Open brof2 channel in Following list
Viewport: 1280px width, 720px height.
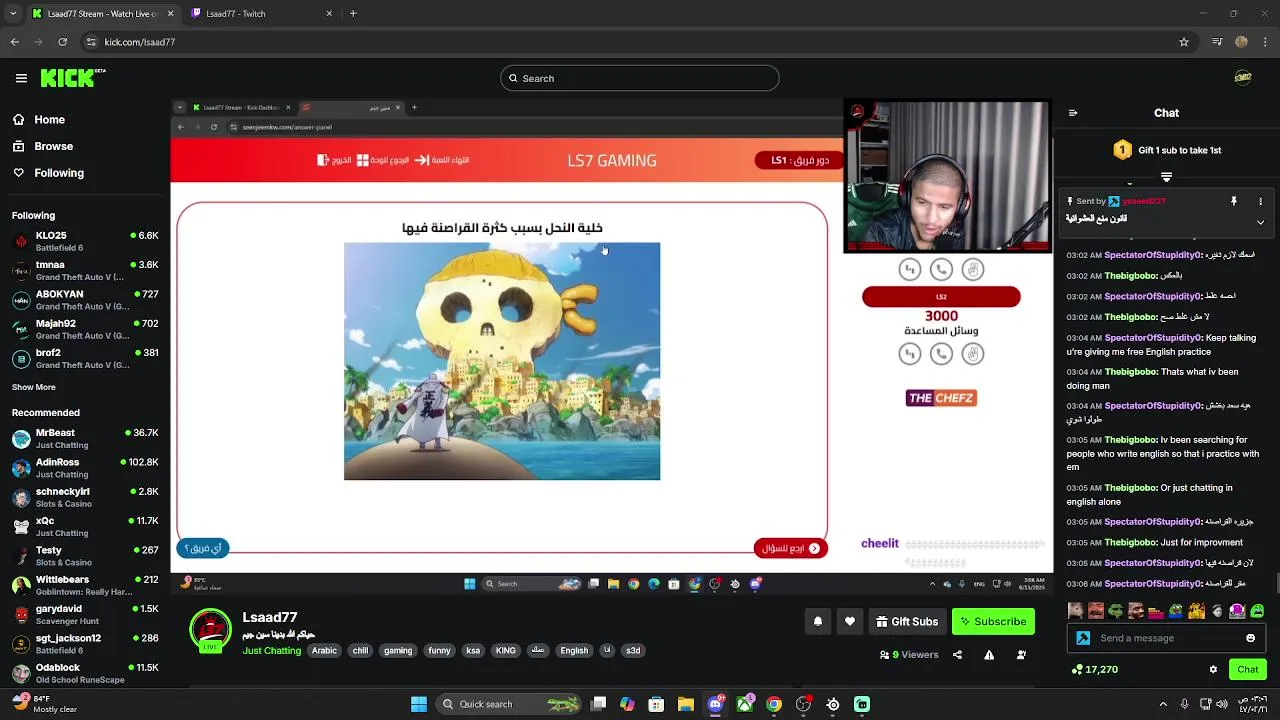coord(85,358)
